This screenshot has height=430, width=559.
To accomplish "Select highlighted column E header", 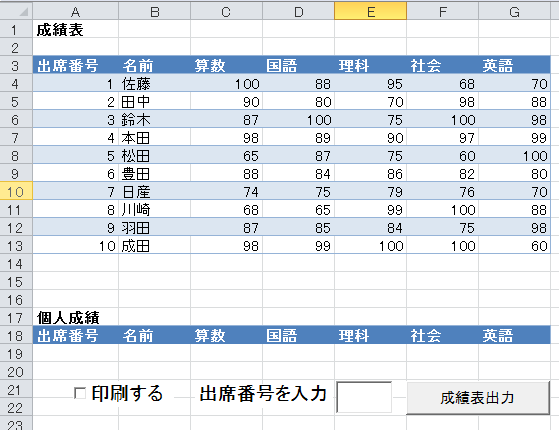I will (x=370, y=12).
